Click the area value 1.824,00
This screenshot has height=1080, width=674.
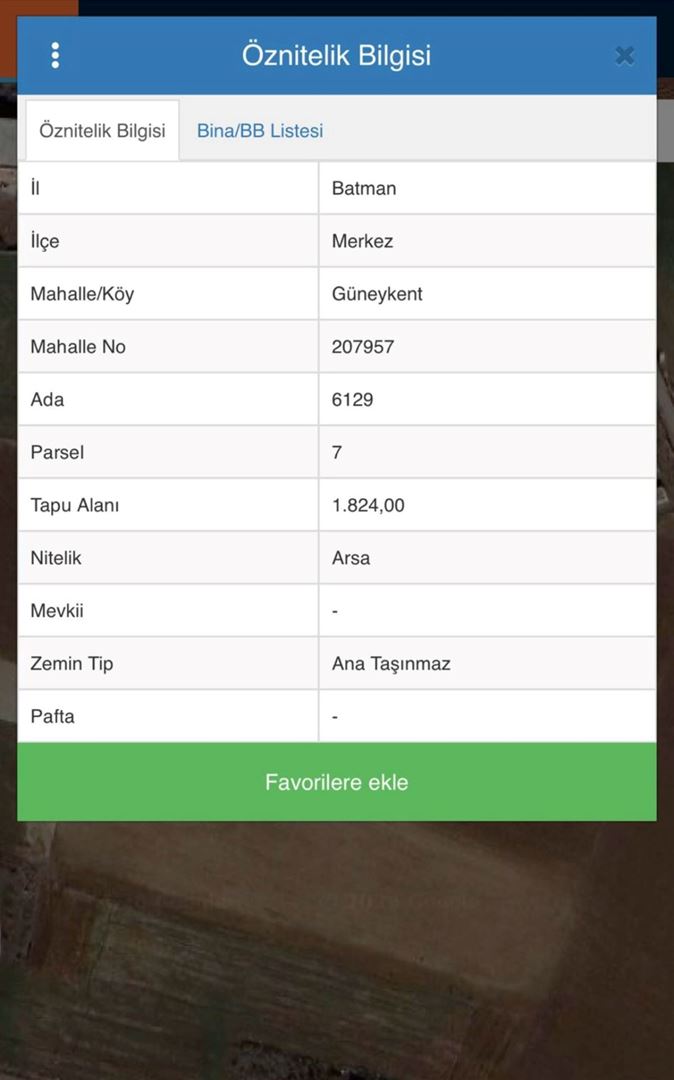368,506
